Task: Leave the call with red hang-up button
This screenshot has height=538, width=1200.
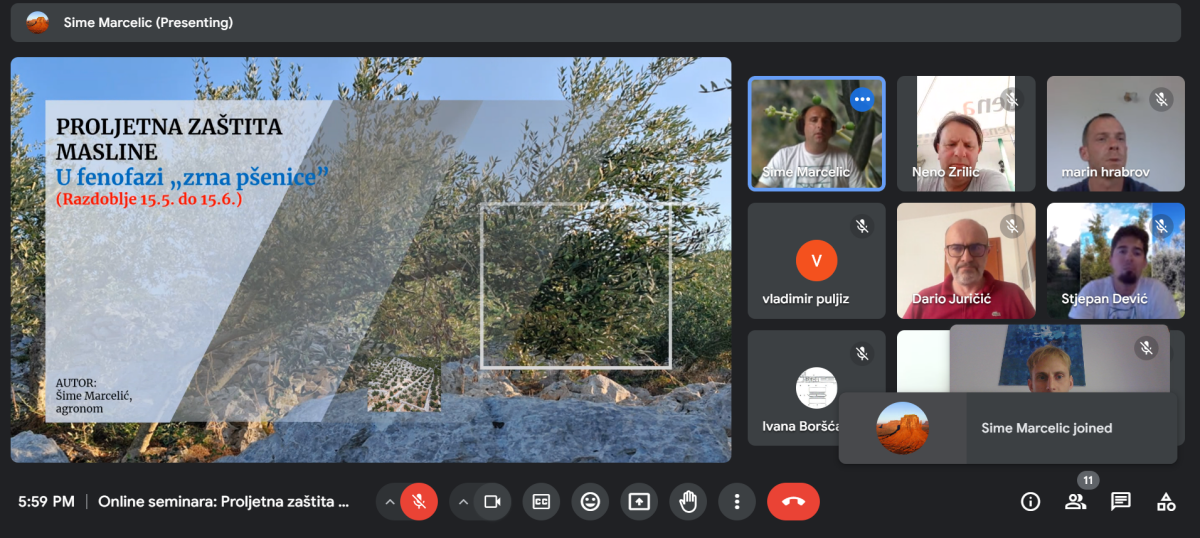Action: coord(793,502)
